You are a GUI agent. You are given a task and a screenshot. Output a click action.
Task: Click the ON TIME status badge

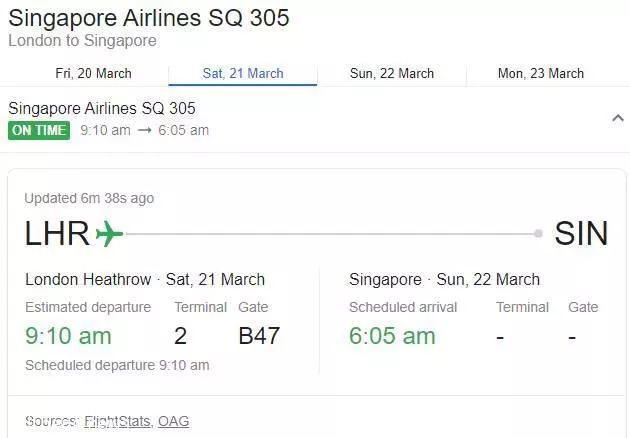tap(39, 130)
